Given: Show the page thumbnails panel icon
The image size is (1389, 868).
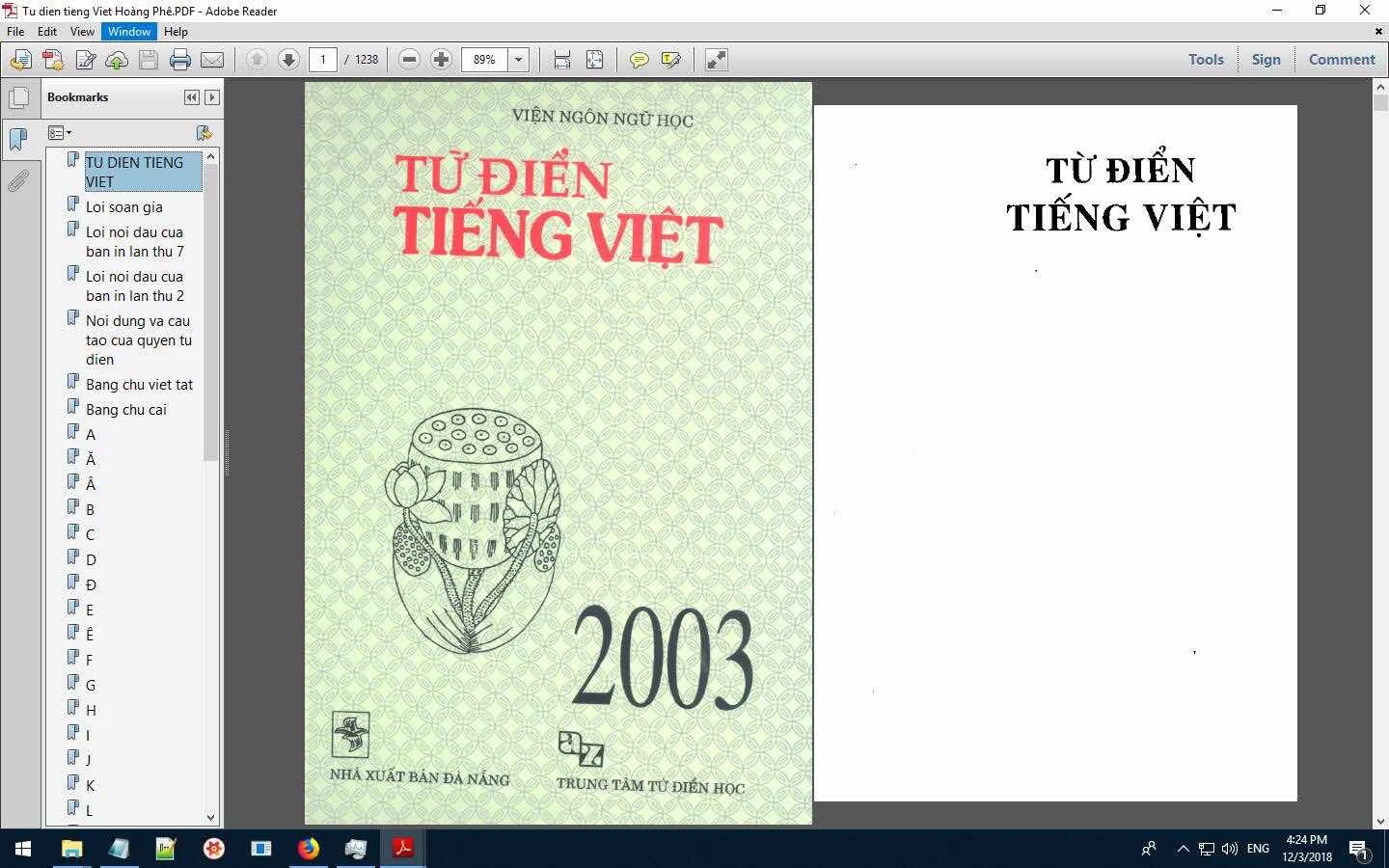Looking at the screenshot, I should (18, 98).
